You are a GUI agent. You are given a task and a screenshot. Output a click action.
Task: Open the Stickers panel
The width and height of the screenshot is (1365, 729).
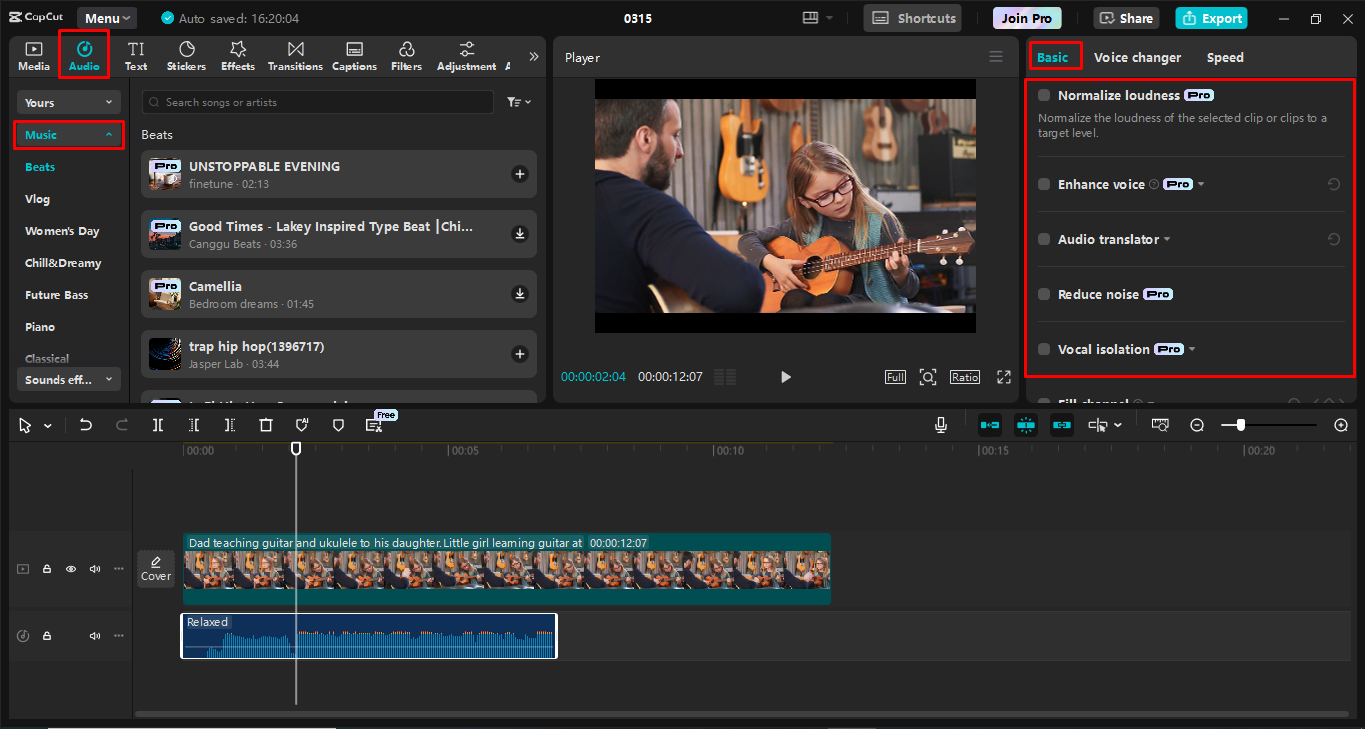pos(186,55)
